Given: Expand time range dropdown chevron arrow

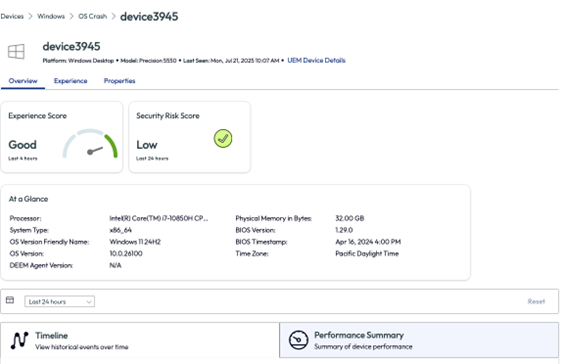Looking at the screenshot, I should (89, 302).
